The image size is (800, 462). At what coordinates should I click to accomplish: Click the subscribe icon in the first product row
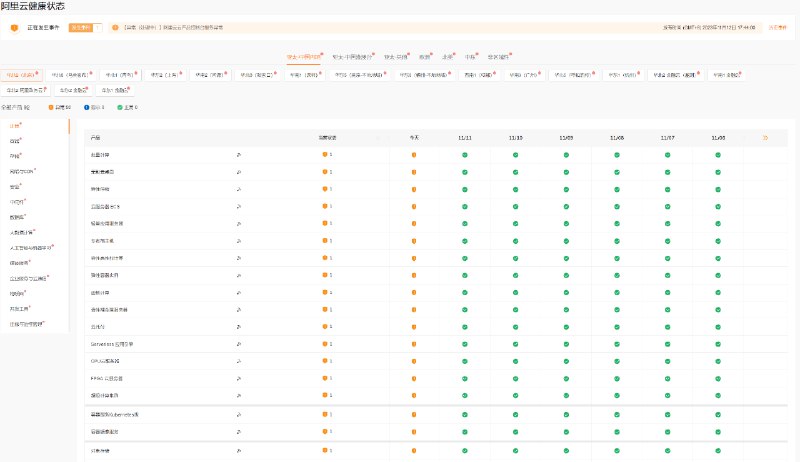click(x=239, y=155)
